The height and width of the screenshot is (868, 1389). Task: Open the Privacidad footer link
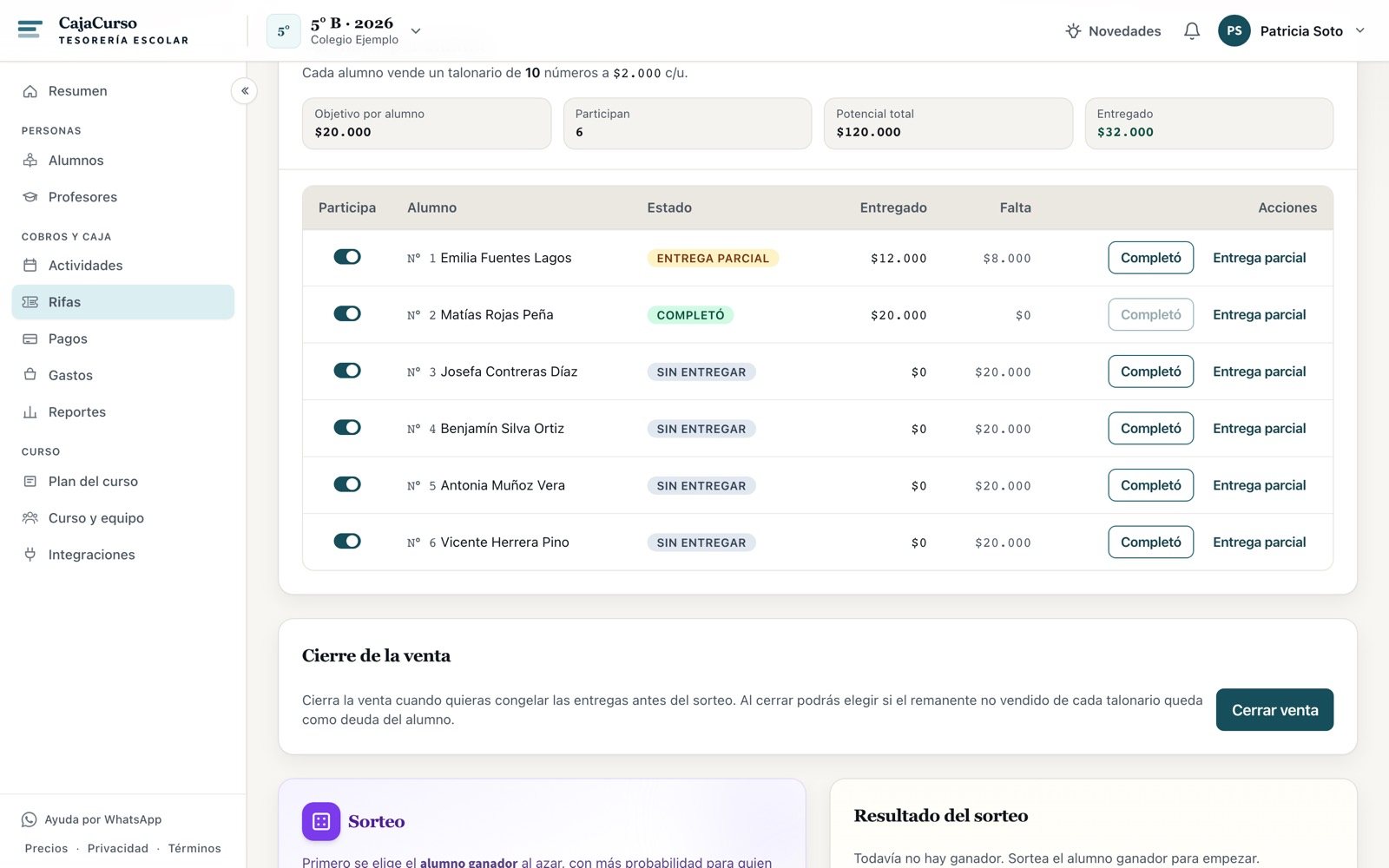[118, 849]
